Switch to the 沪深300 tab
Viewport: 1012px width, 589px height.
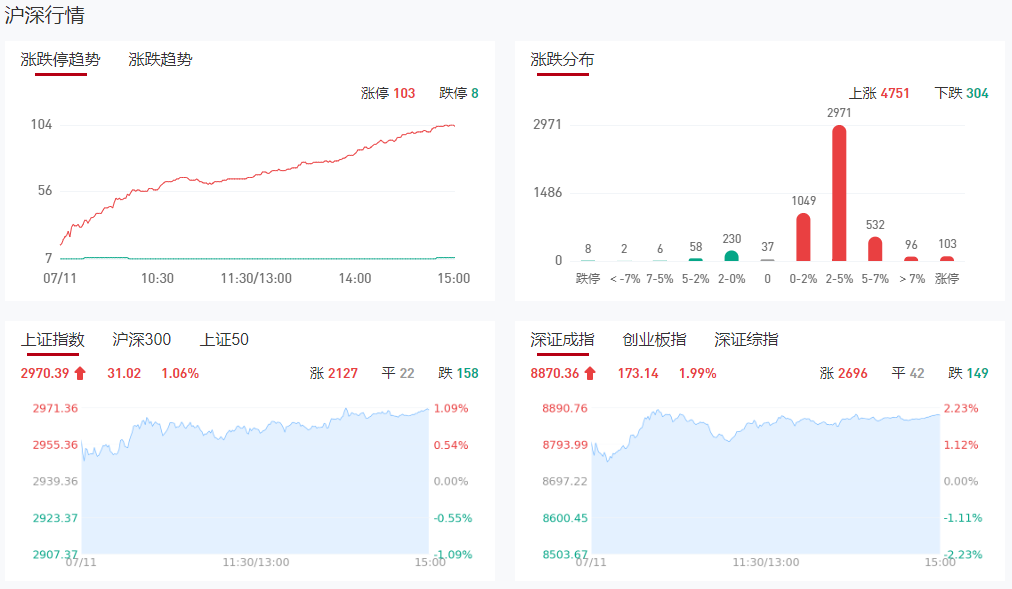click(x=141, y=339)
